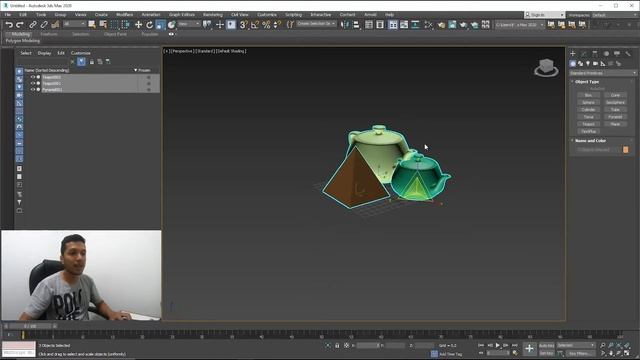Screen dimensions: 640x360
Task: Select the Cameras category icon
Action: pos(596,64)
